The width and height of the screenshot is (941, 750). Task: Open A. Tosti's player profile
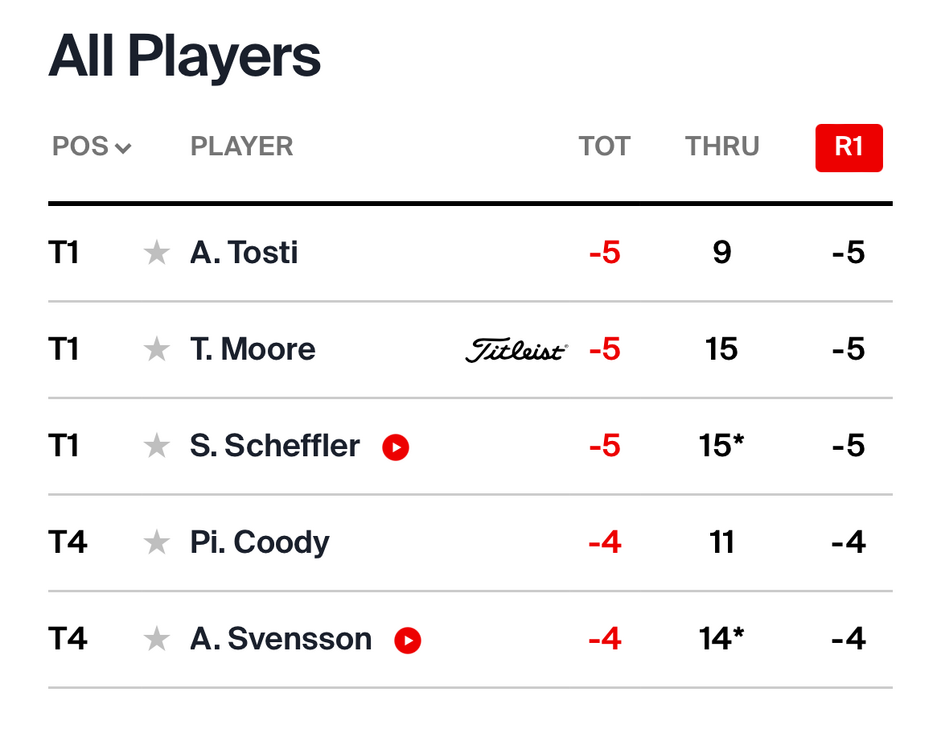pos(244,253)
